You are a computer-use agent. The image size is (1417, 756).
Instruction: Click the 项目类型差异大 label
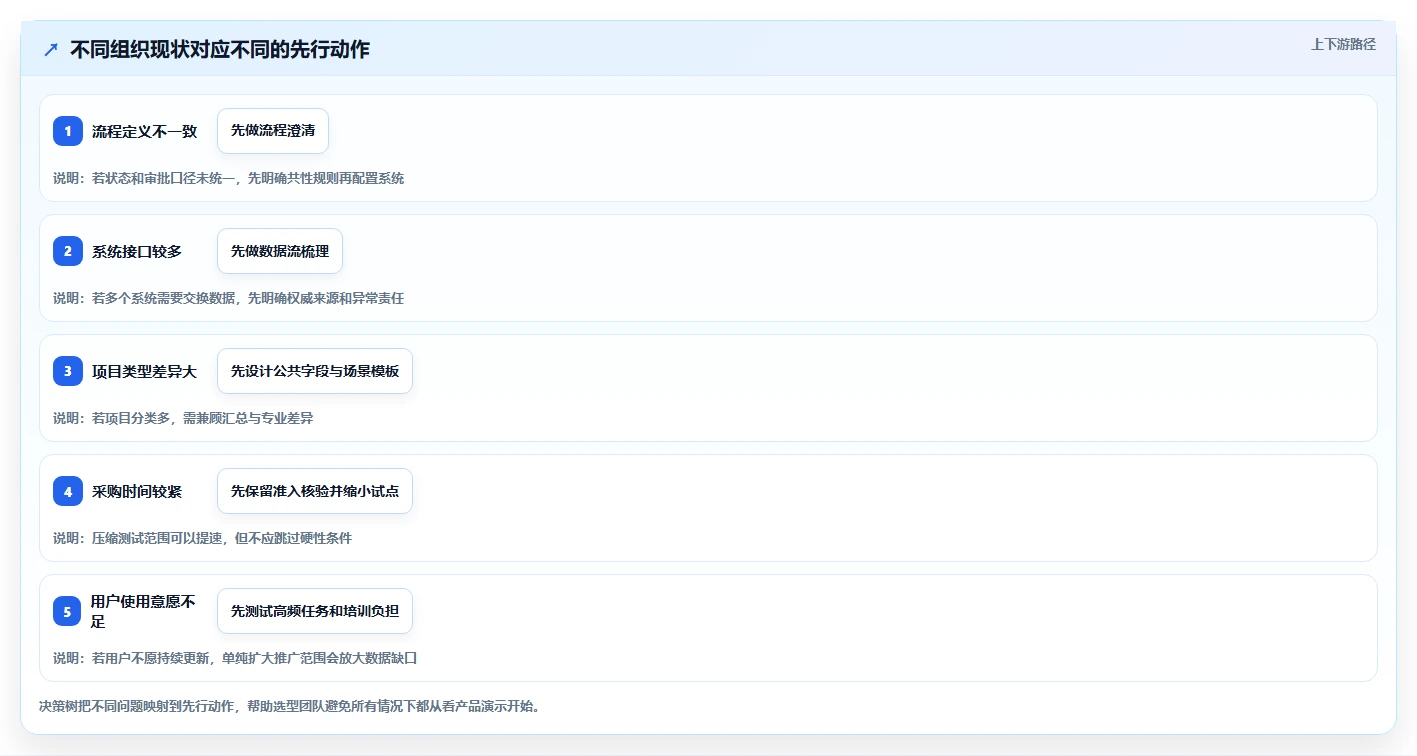pos(145,371)
